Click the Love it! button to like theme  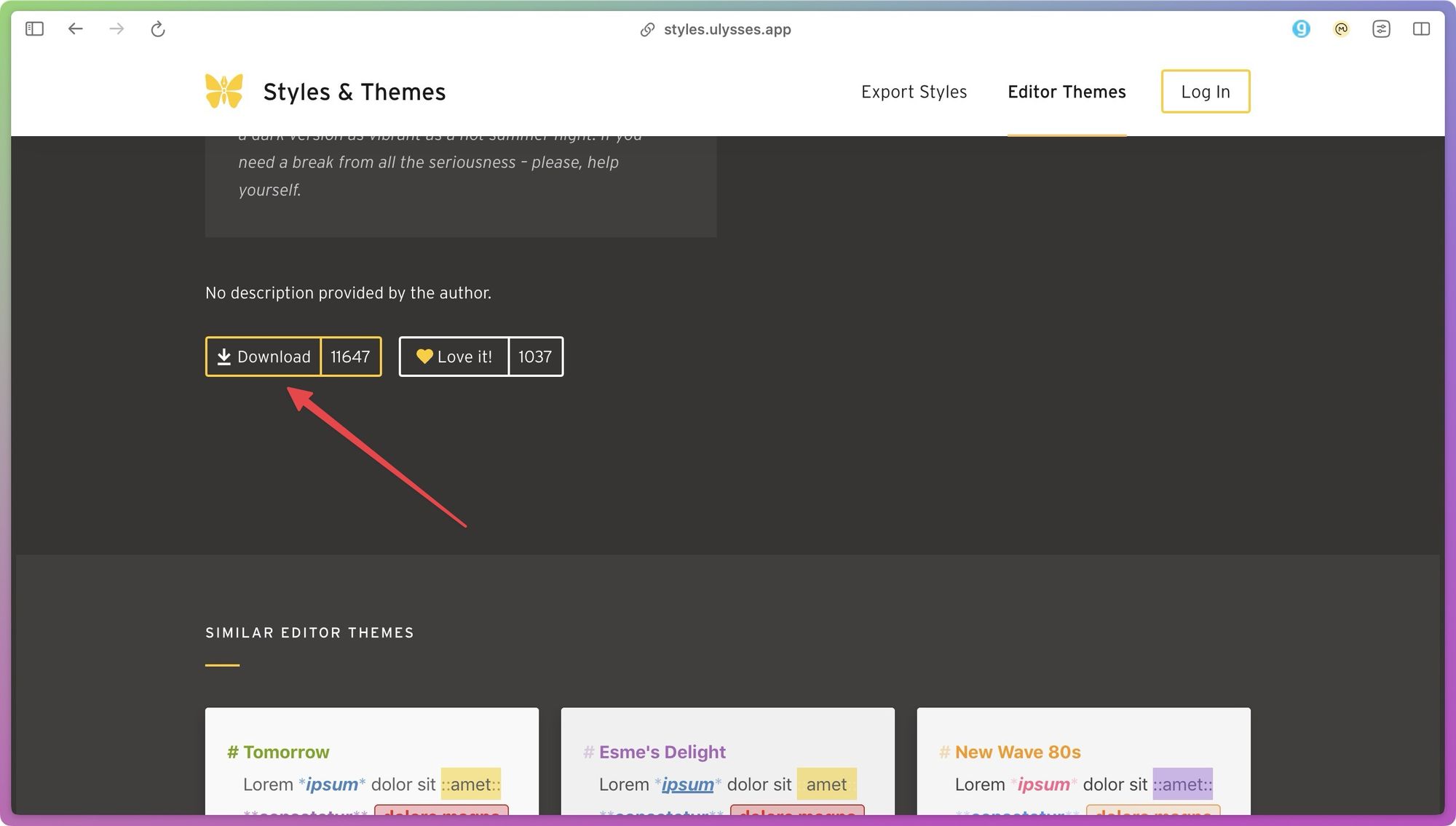pos(453,355)
